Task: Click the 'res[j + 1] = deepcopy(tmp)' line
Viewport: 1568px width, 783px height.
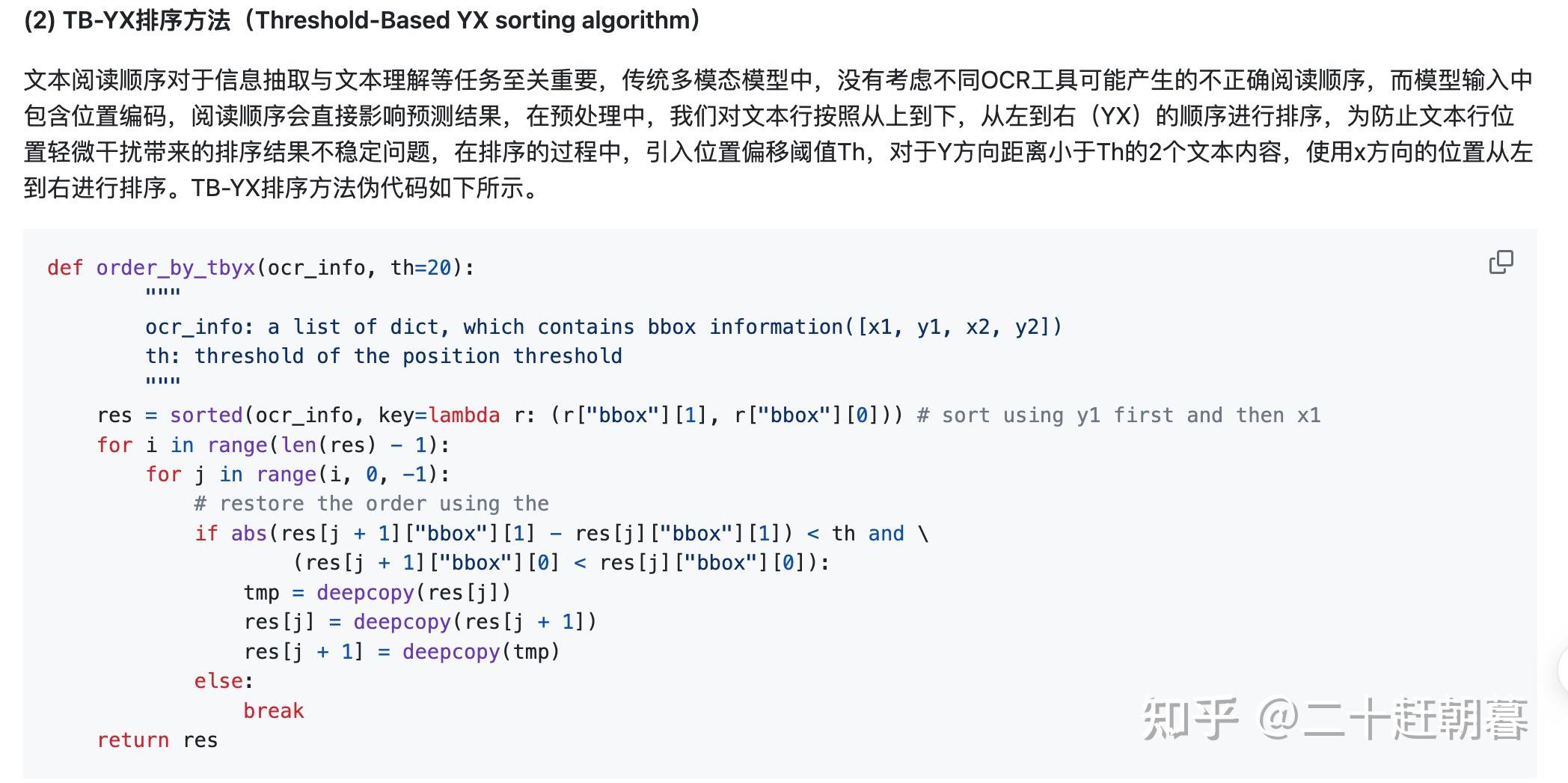Action: click(x=402, y=652)
